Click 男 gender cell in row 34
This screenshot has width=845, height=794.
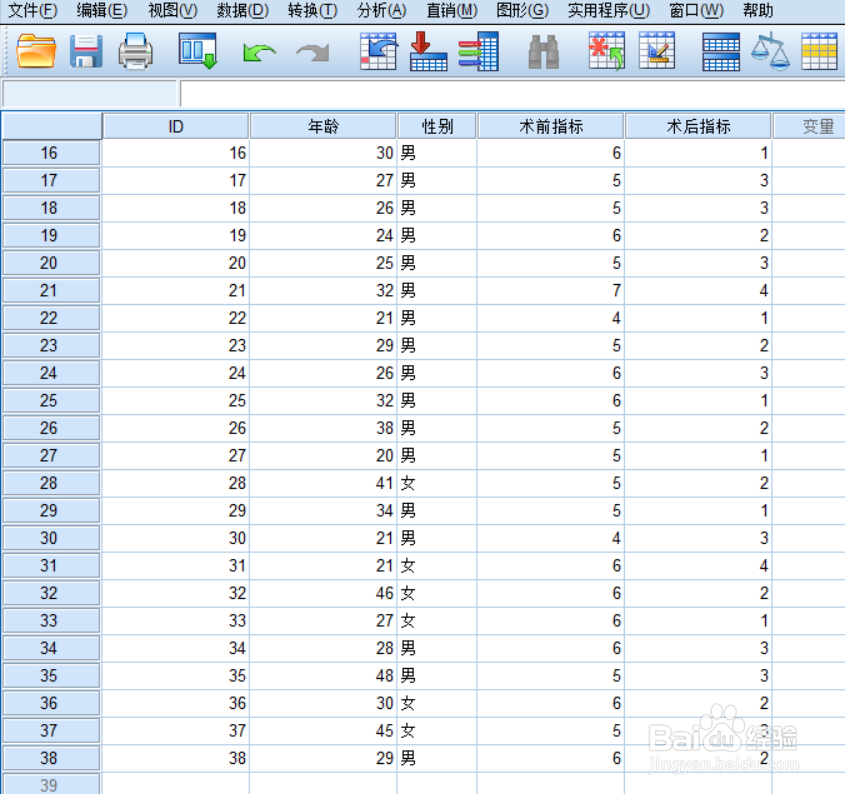437,648
